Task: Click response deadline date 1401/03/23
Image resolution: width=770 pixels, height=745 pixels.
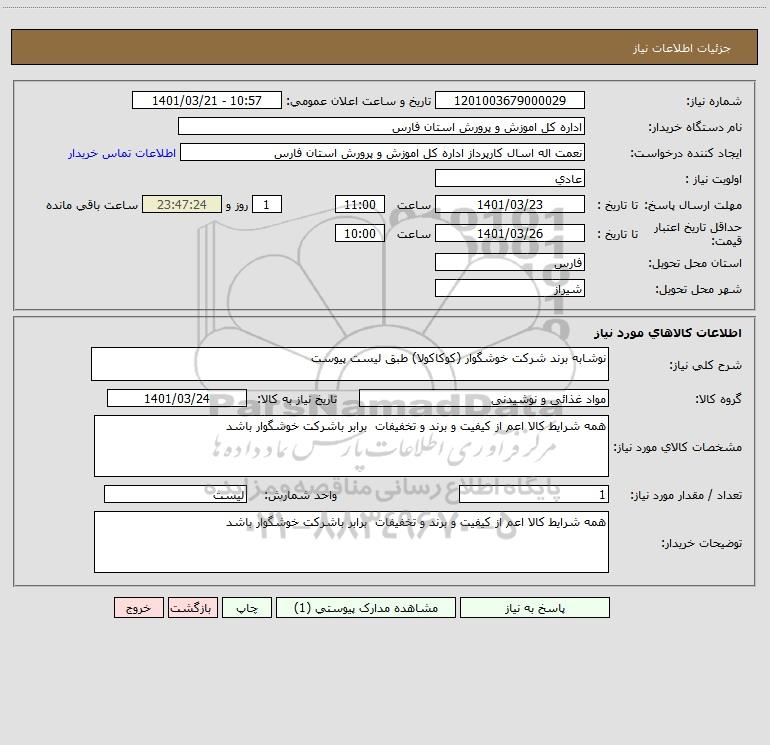Action: coord(510,204)
